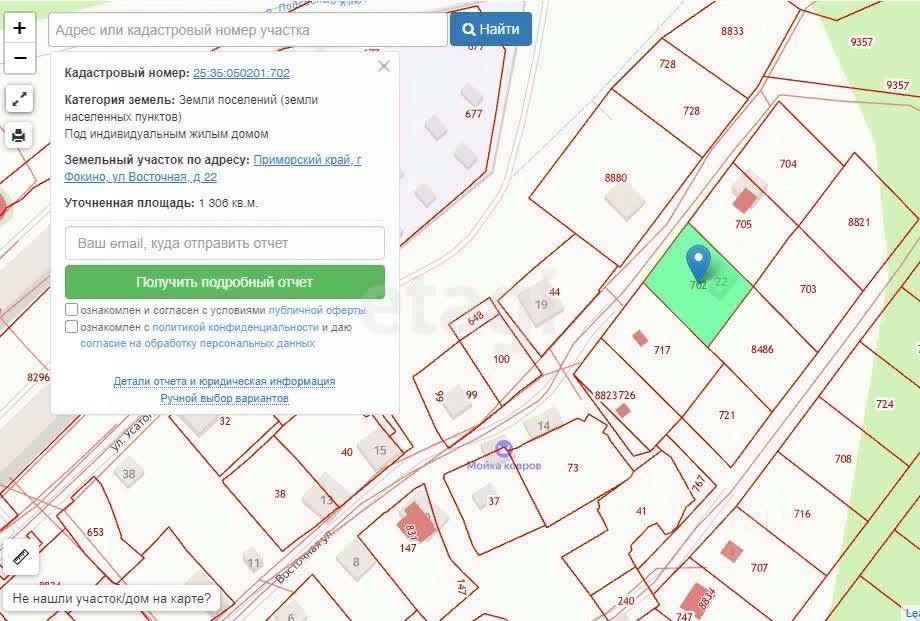This screenshot has height=621, width=920.
Task: Click the address search input field
Action: coord(248,29)
